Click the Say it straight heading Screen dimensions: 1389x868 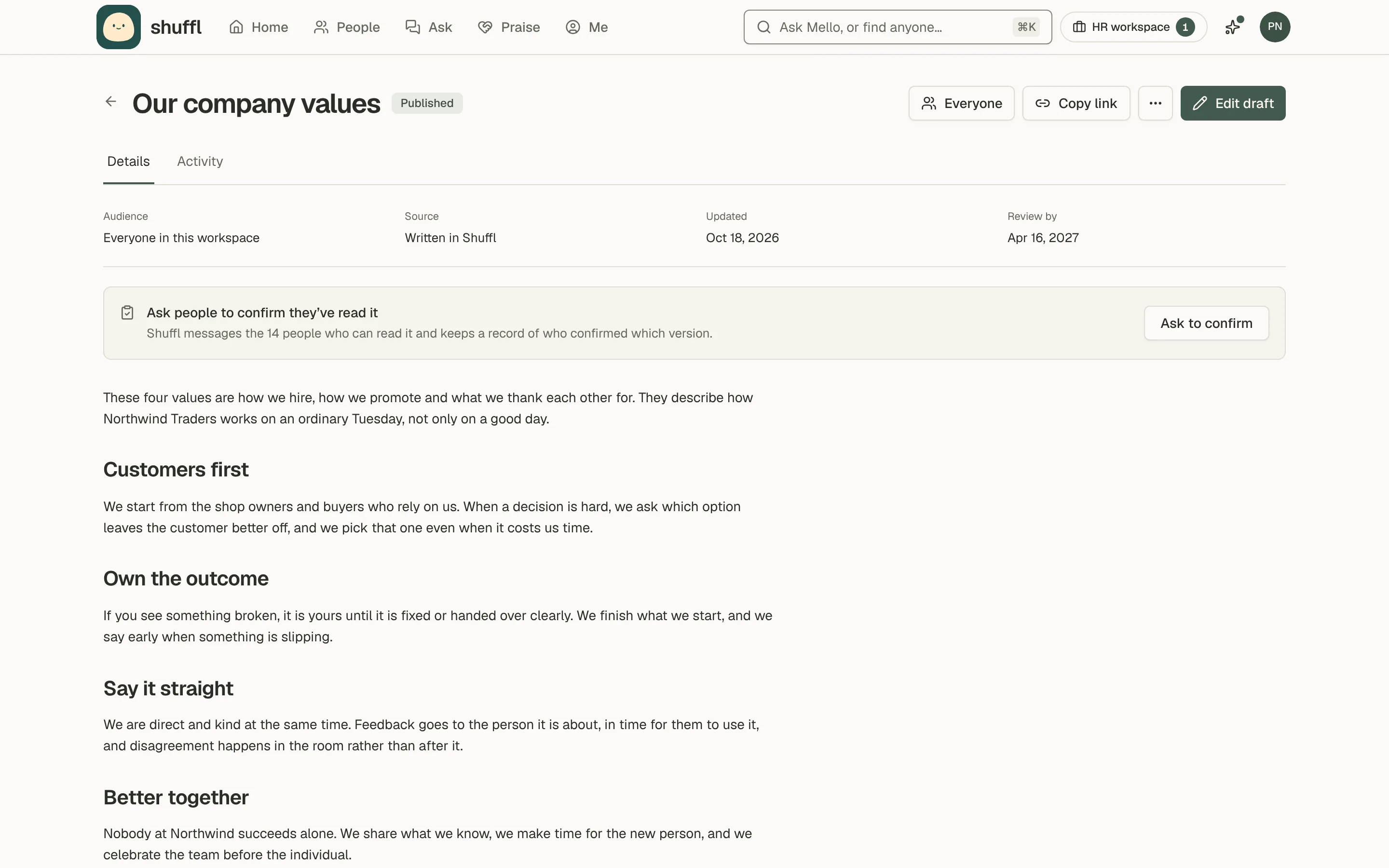[168, 688]
